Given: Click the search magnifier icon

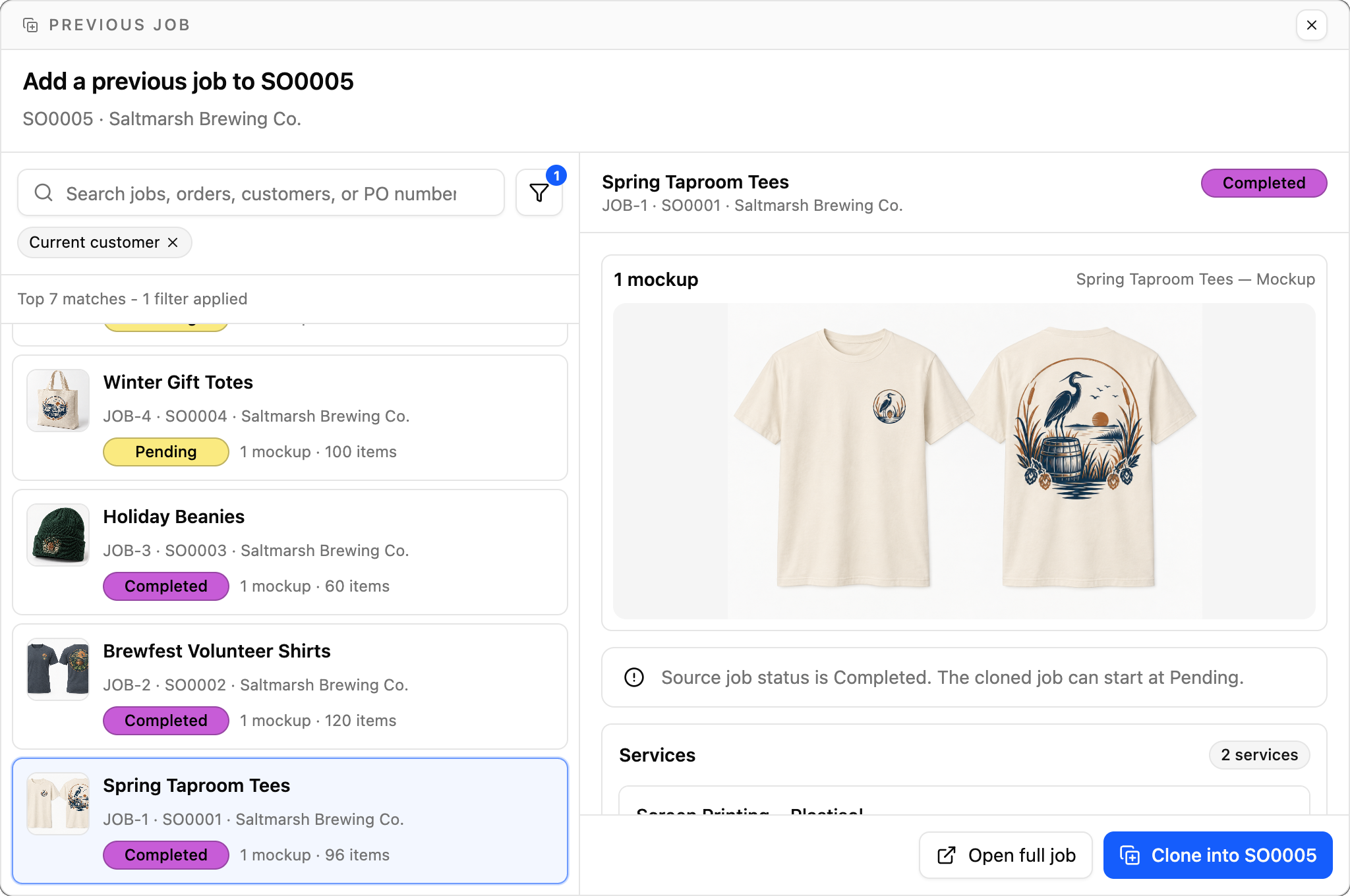Looking at the screenshot, I should point(44,192).
